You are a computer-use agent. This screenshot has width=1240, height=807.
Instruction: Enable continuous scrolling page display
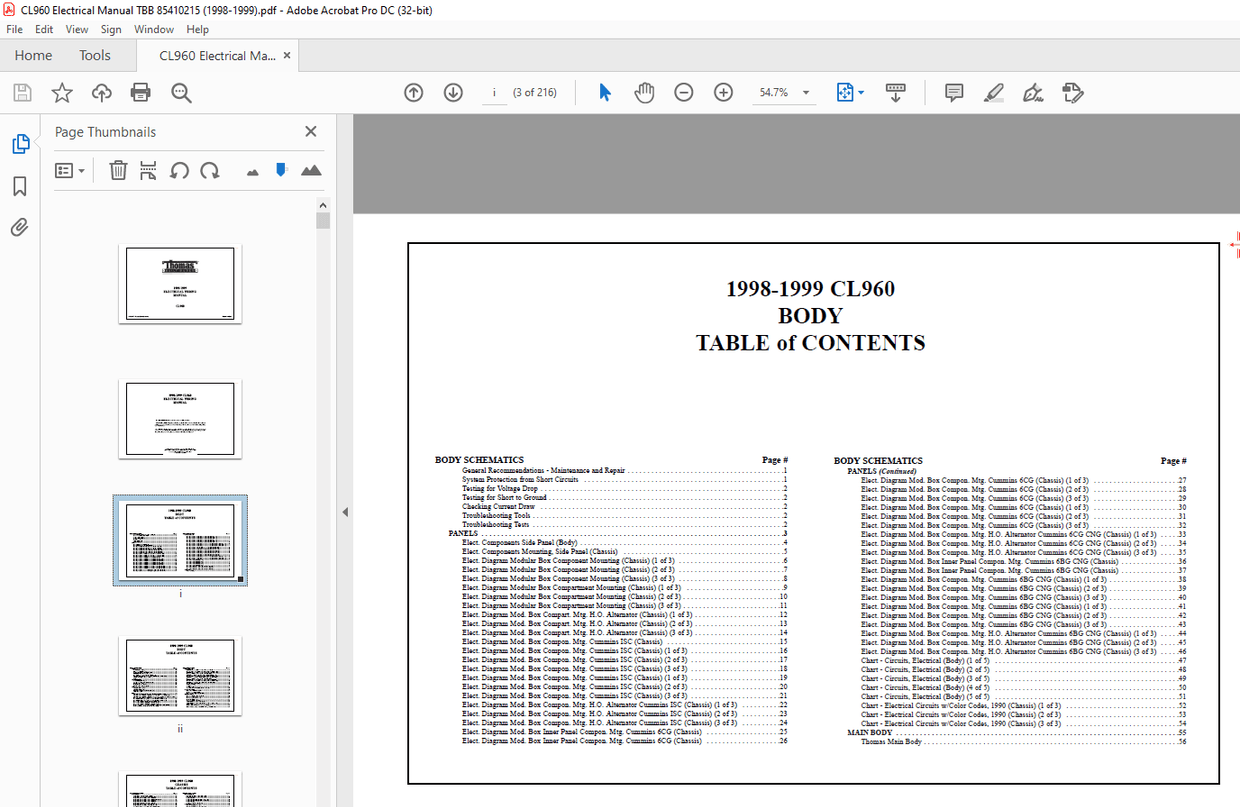pos(895,92)
